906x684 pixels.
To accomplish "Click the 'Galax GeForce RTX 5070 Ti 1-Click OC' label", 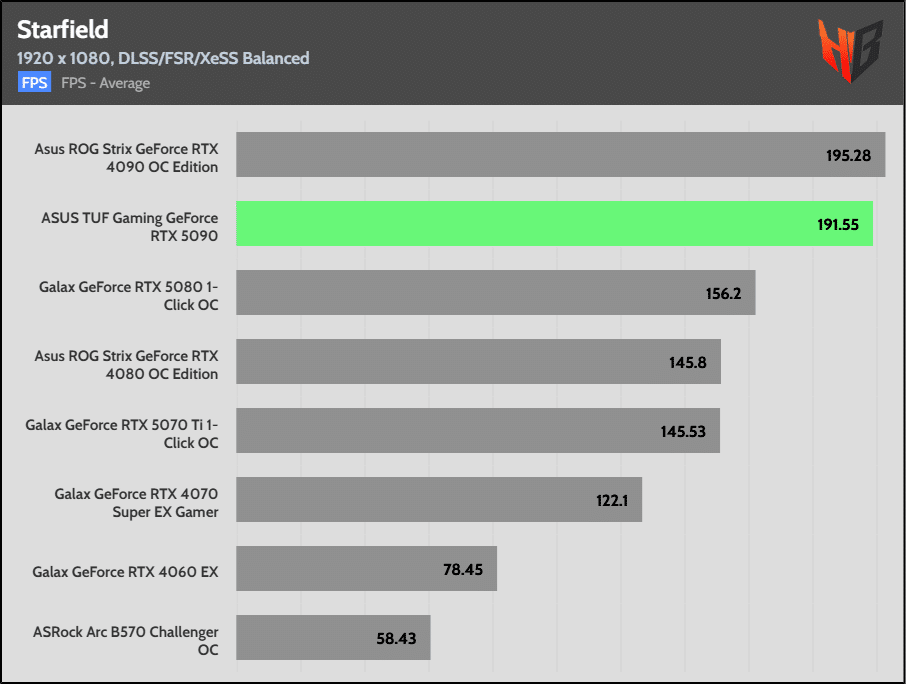I will (122, 434).
